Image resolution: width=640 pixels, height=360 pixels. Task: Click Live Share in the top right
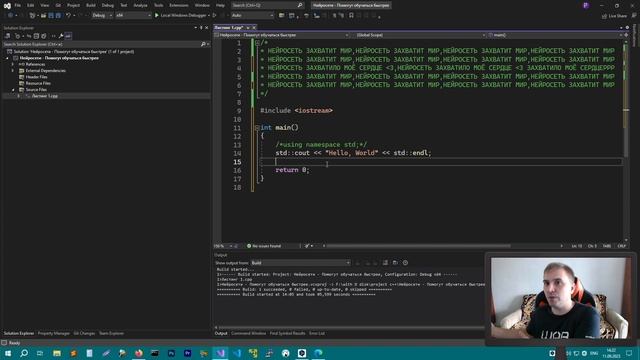(x=614, y=16)
